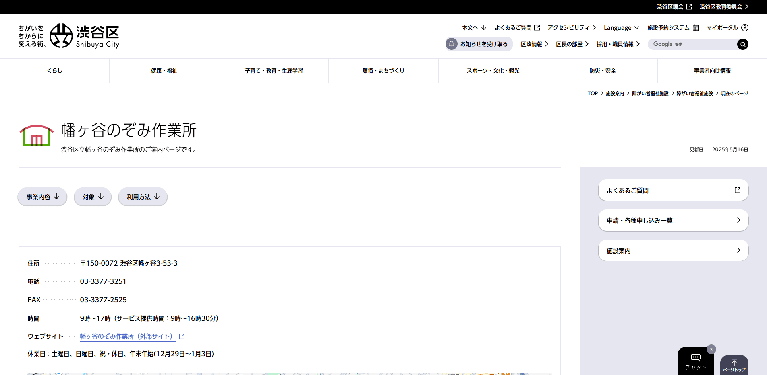Jump to page top arrow button
767x375 pixels.
pos(734,365)
